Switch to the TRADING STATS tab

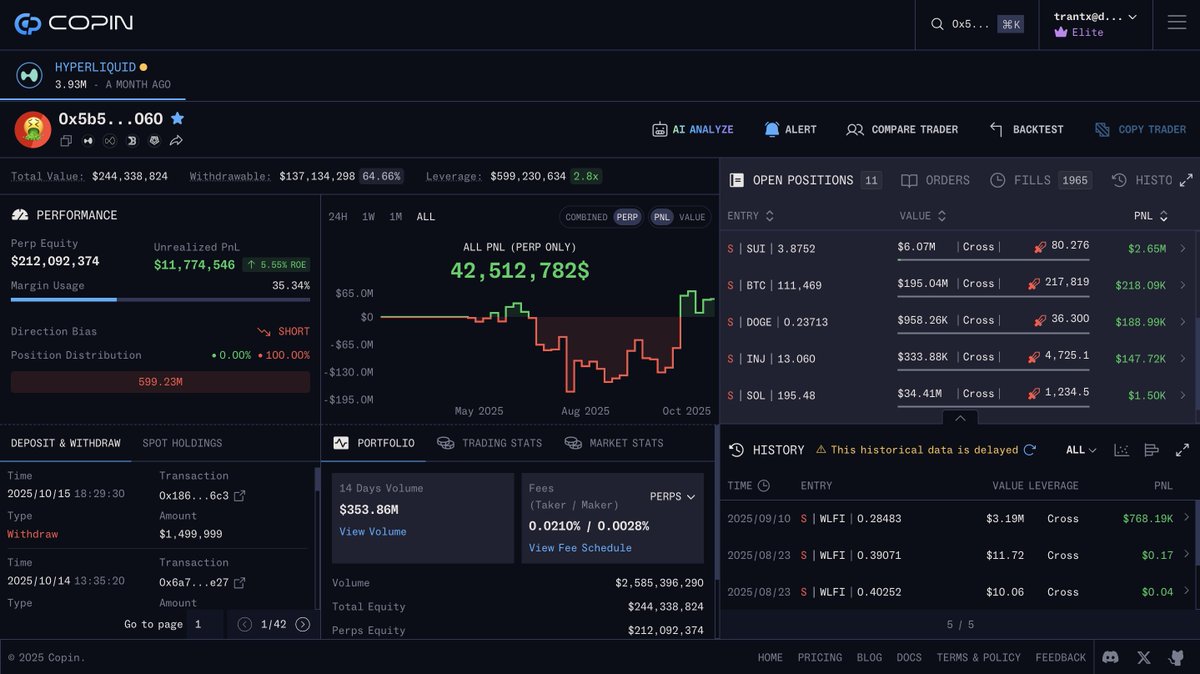click(490, 443)
